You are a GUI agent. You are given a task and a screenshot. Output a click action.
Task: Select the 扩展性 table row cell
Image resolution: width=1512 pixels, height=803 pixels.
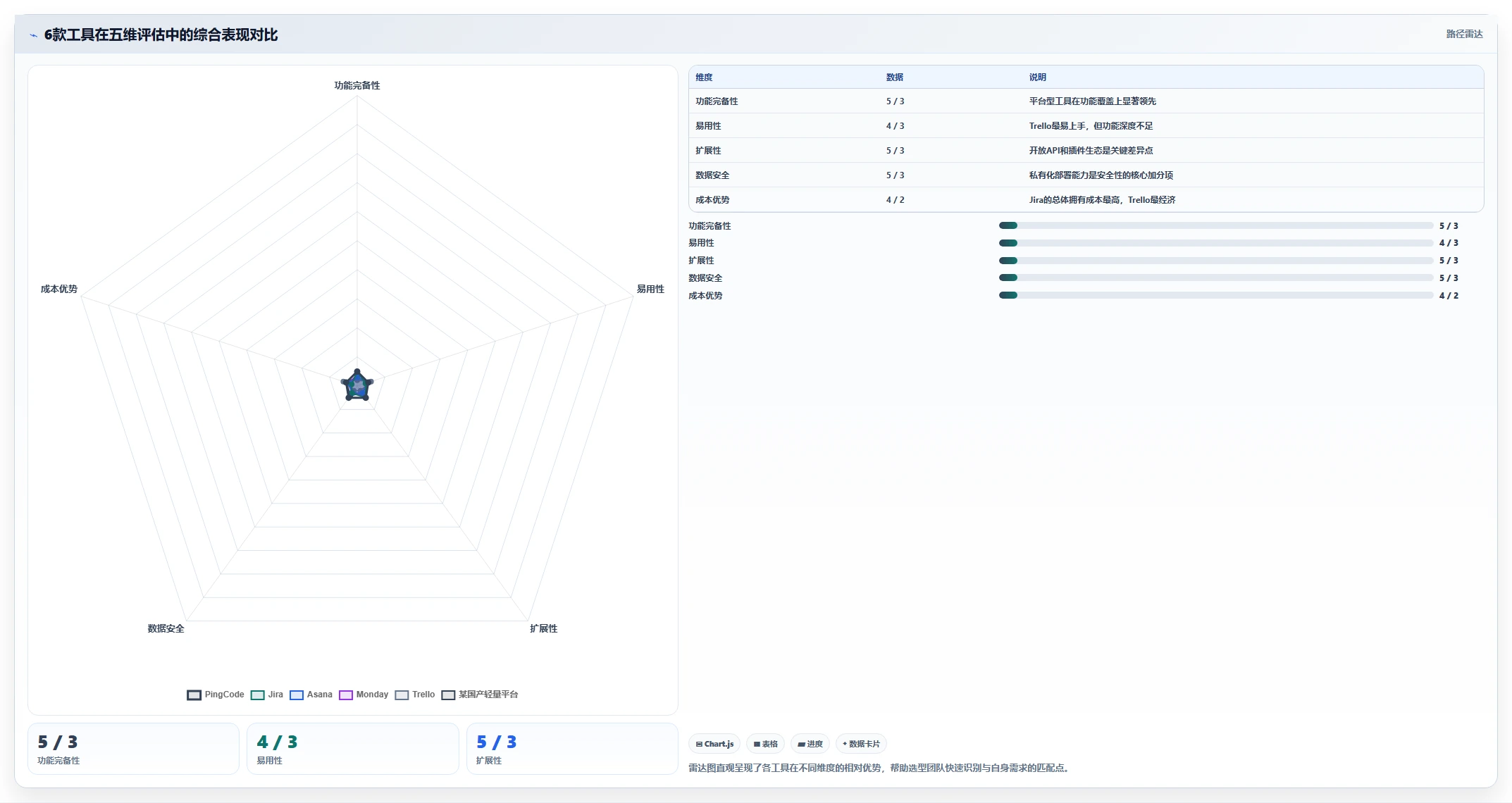coord(708,151)
